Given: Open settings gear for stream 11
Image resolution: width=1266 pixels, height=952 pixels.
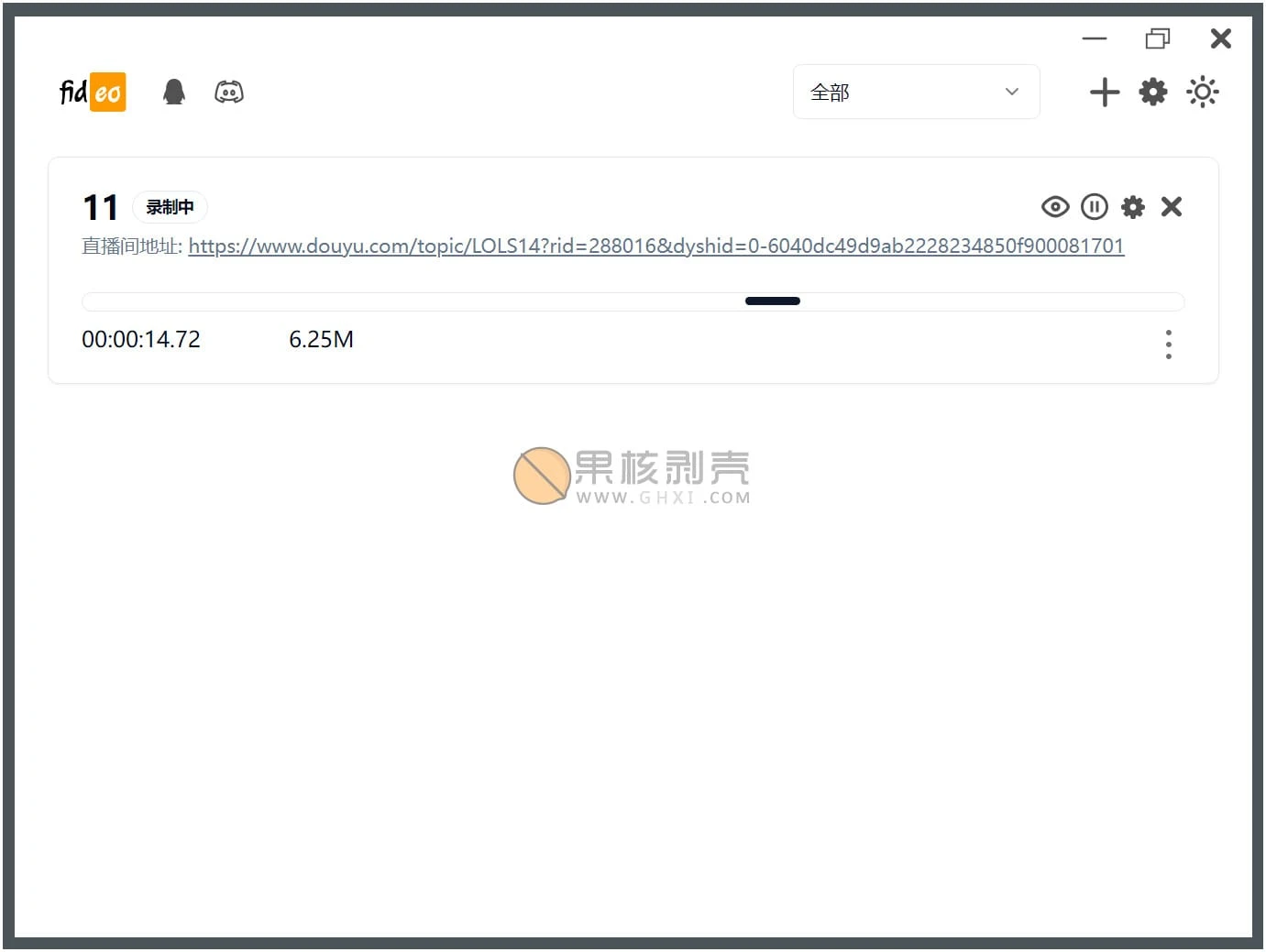Looking at the screenshot, I should click(1133, 207).
